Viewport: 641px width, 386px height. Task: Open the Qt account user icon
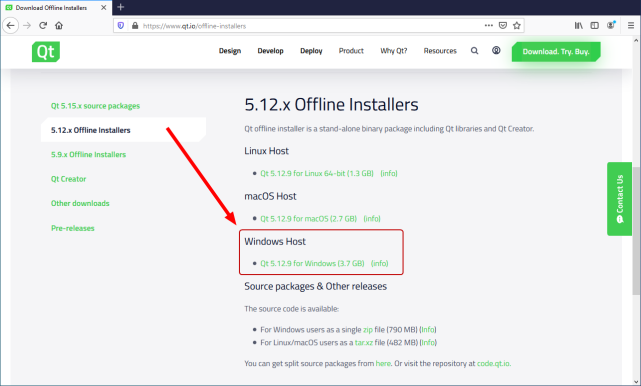point(496,50)
